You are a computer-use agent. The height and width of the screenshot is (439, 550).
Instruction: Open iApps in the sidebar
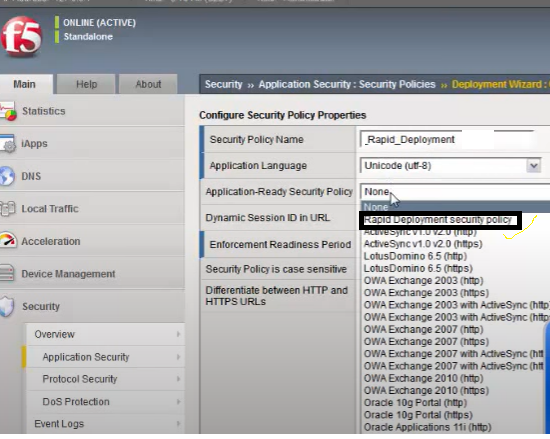coord(34,143)
